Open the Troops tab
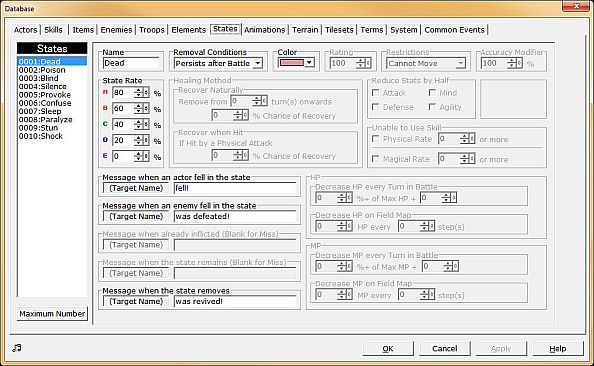 [x=152, y=30]
